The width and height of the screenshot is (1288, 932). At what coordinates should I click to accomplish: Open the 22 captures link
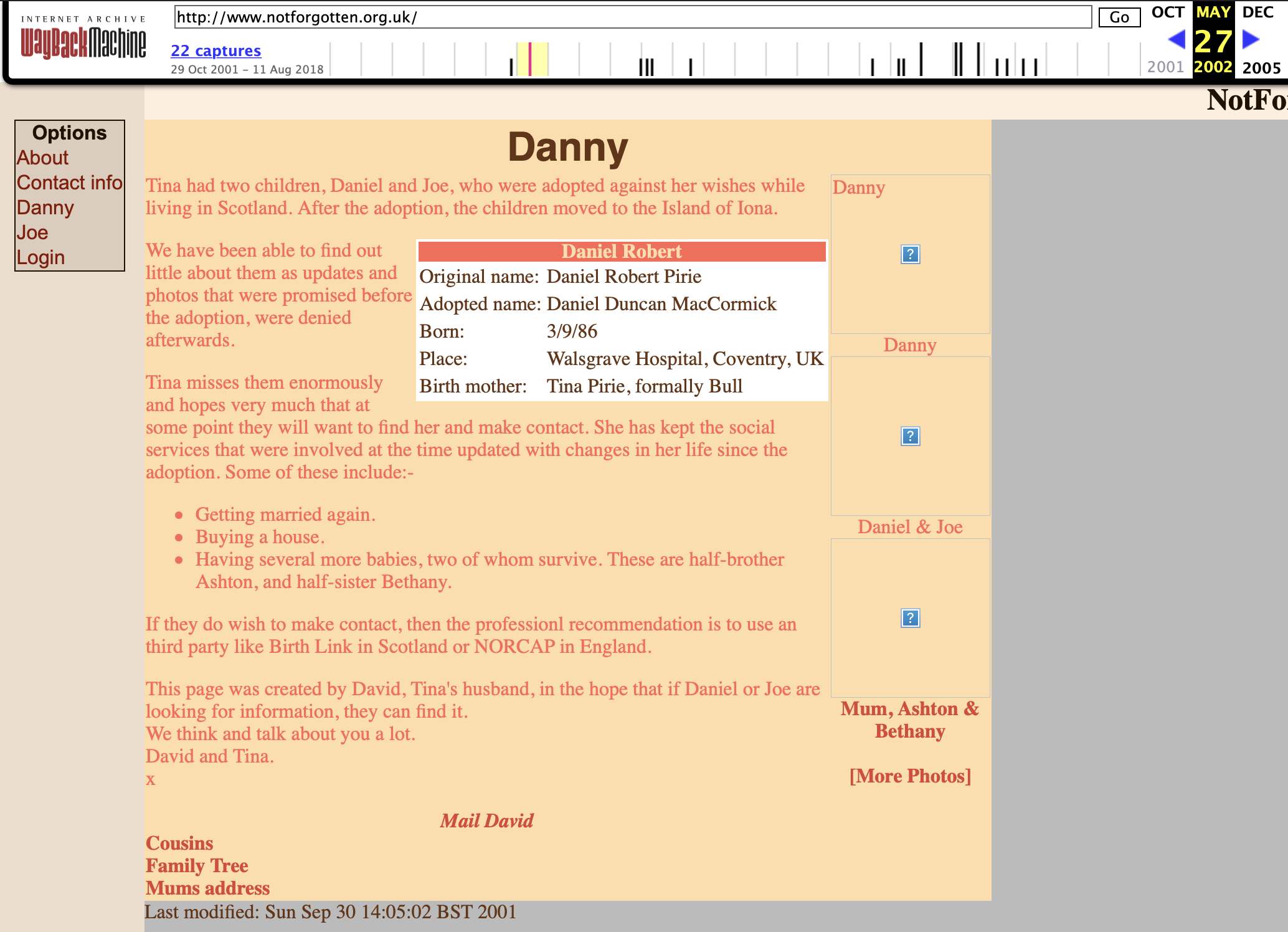coord(216,50)
